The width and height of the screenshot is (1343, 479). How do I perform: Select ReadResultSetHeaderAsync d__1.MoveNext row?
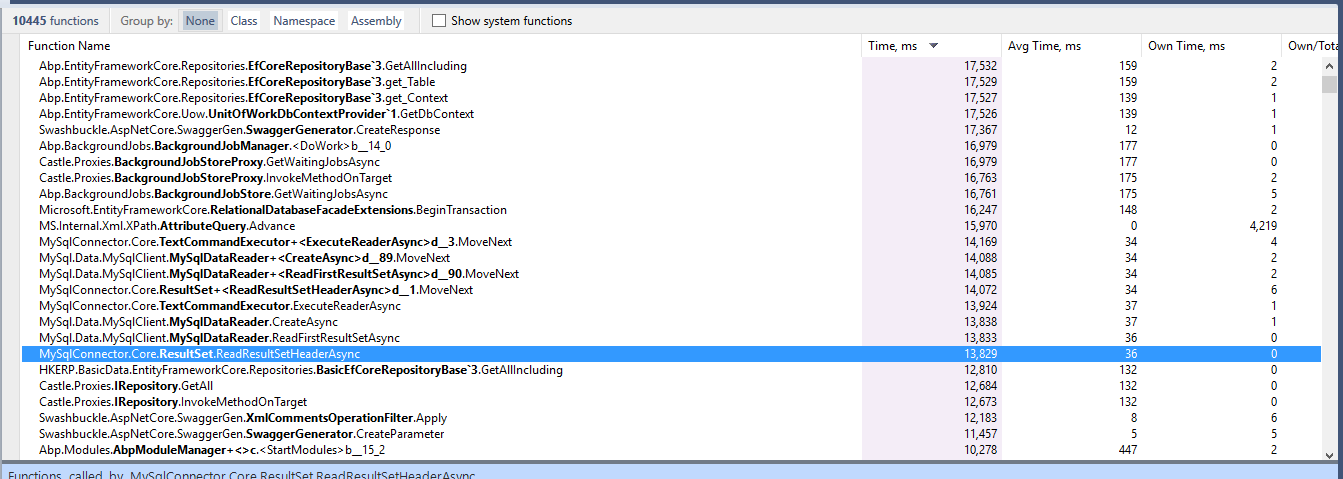[x=671, y=290]
